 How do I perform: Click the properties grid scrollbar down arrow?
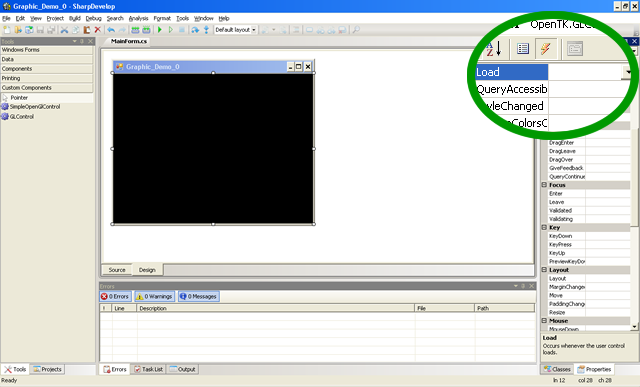click(x=634, y=327)
